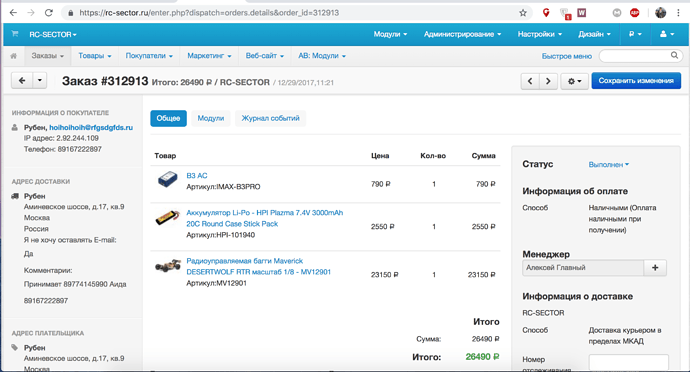Open the Быстрое меню link
Screen dimensions: 690x372
[566, 56]
